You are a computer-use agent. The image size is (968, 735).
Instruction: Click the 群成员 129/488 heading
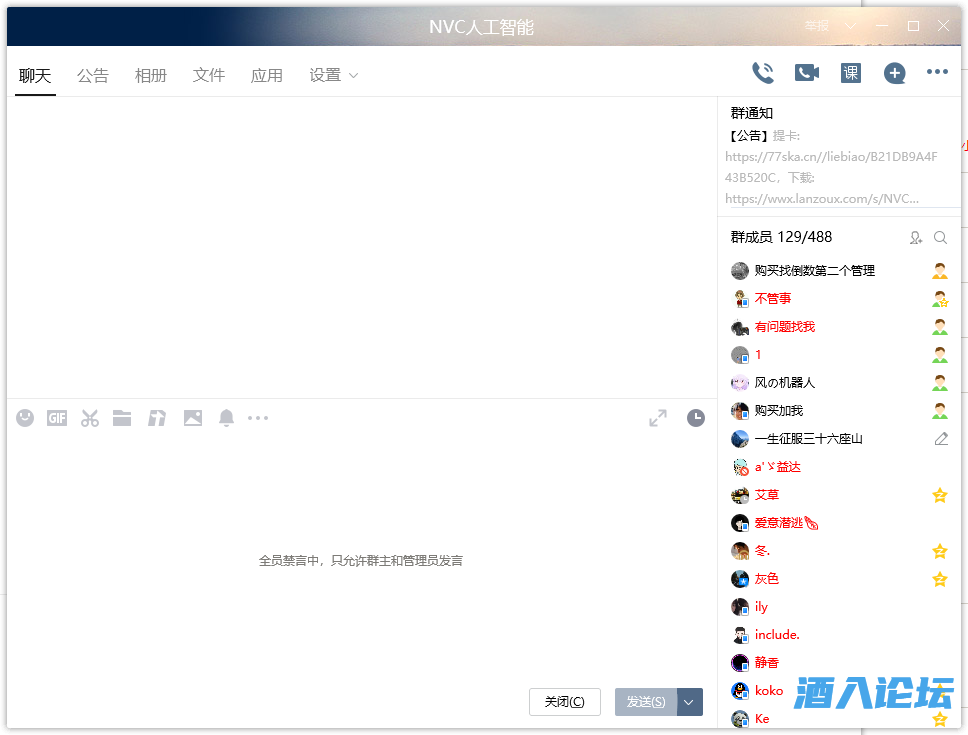[781, 238]
